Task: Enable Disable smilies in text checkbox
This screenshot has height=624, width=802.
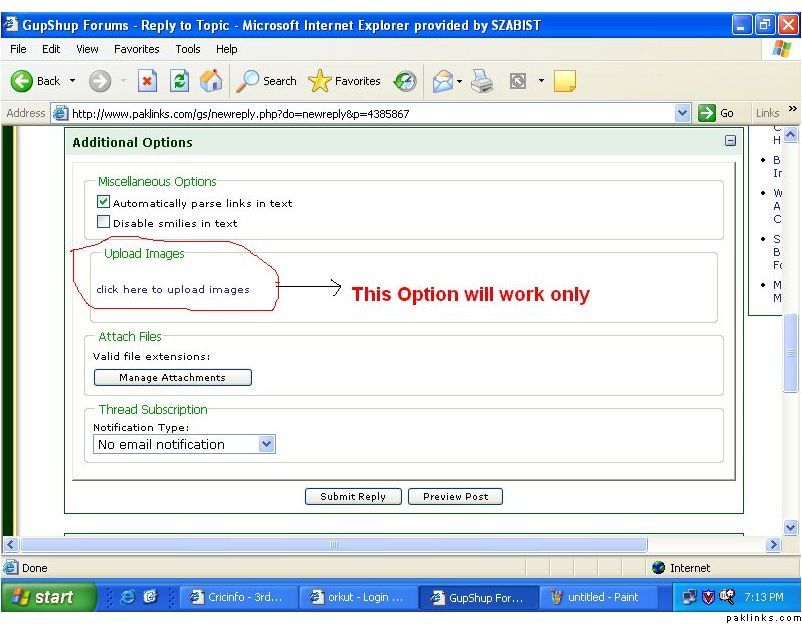Action: tap(103, 222)
